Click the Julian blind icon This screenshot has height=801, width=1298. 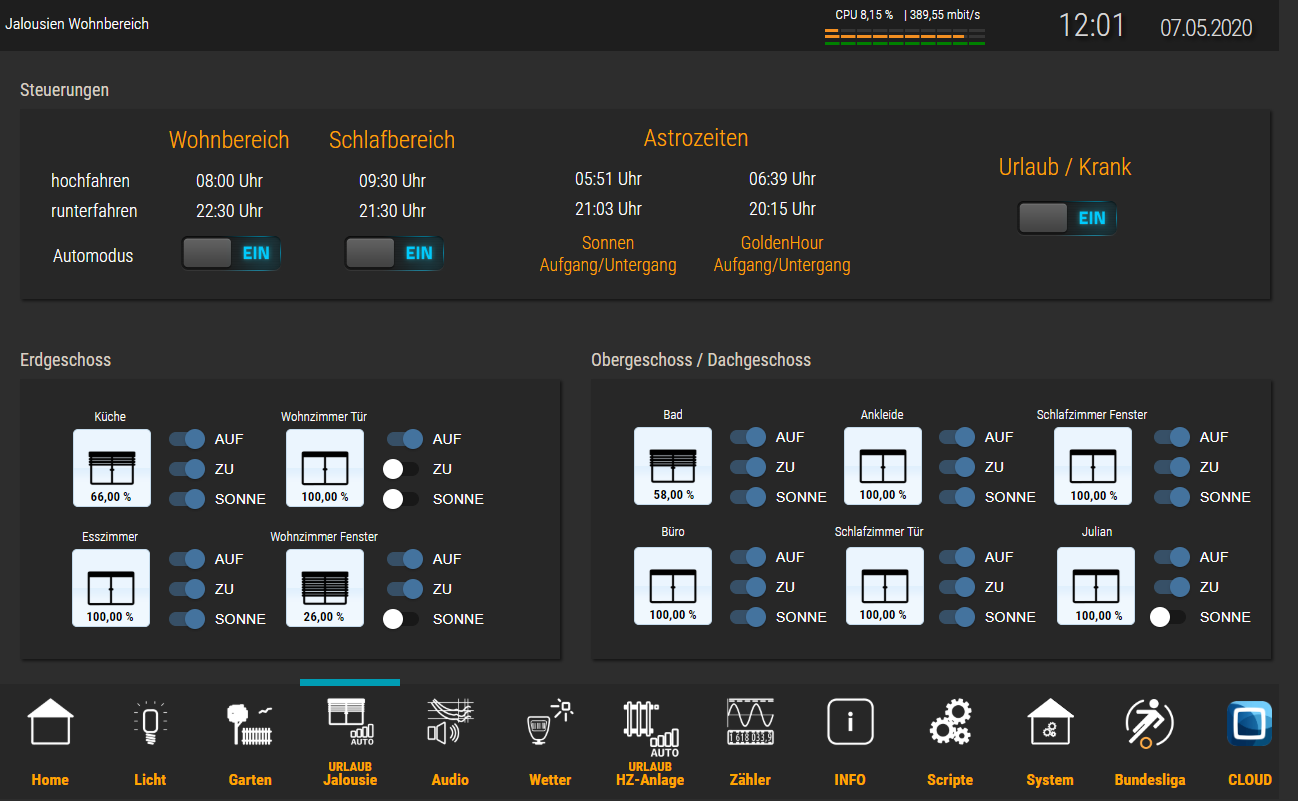(x=1096, y=586)
